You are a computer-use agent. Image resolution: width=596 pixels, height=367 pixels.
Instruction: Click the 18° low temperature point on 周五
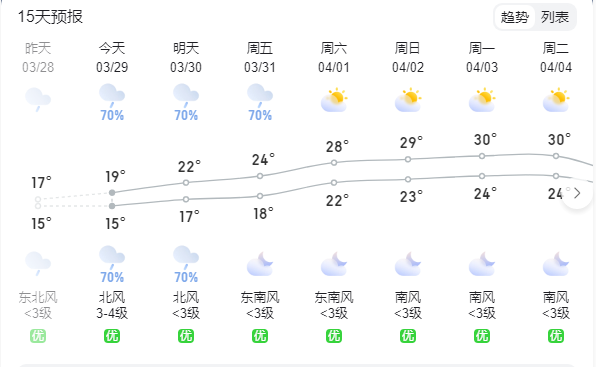pyautogui.click(x=260, y=196)
